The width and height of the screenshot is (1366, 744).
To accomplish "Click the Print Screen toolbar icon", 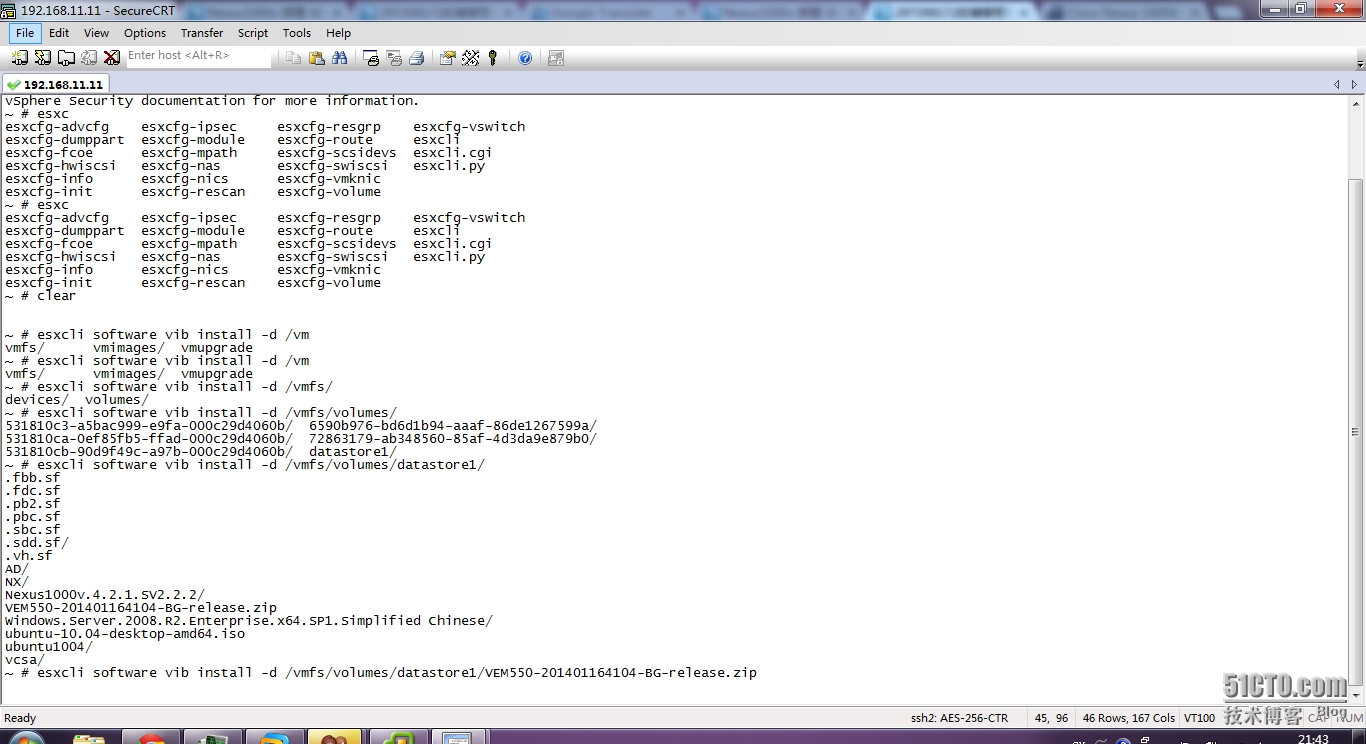I will (x=371, y=58).
